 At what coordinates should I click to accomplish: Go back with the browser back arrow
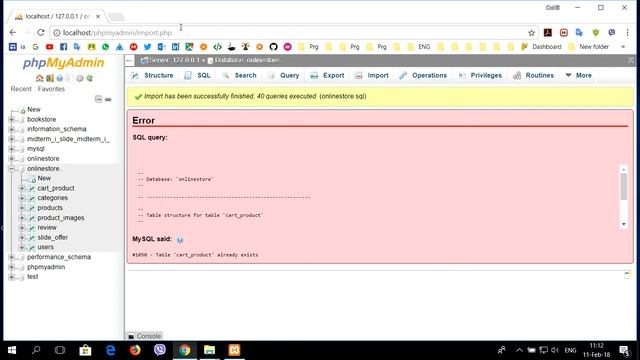[13, 32]
